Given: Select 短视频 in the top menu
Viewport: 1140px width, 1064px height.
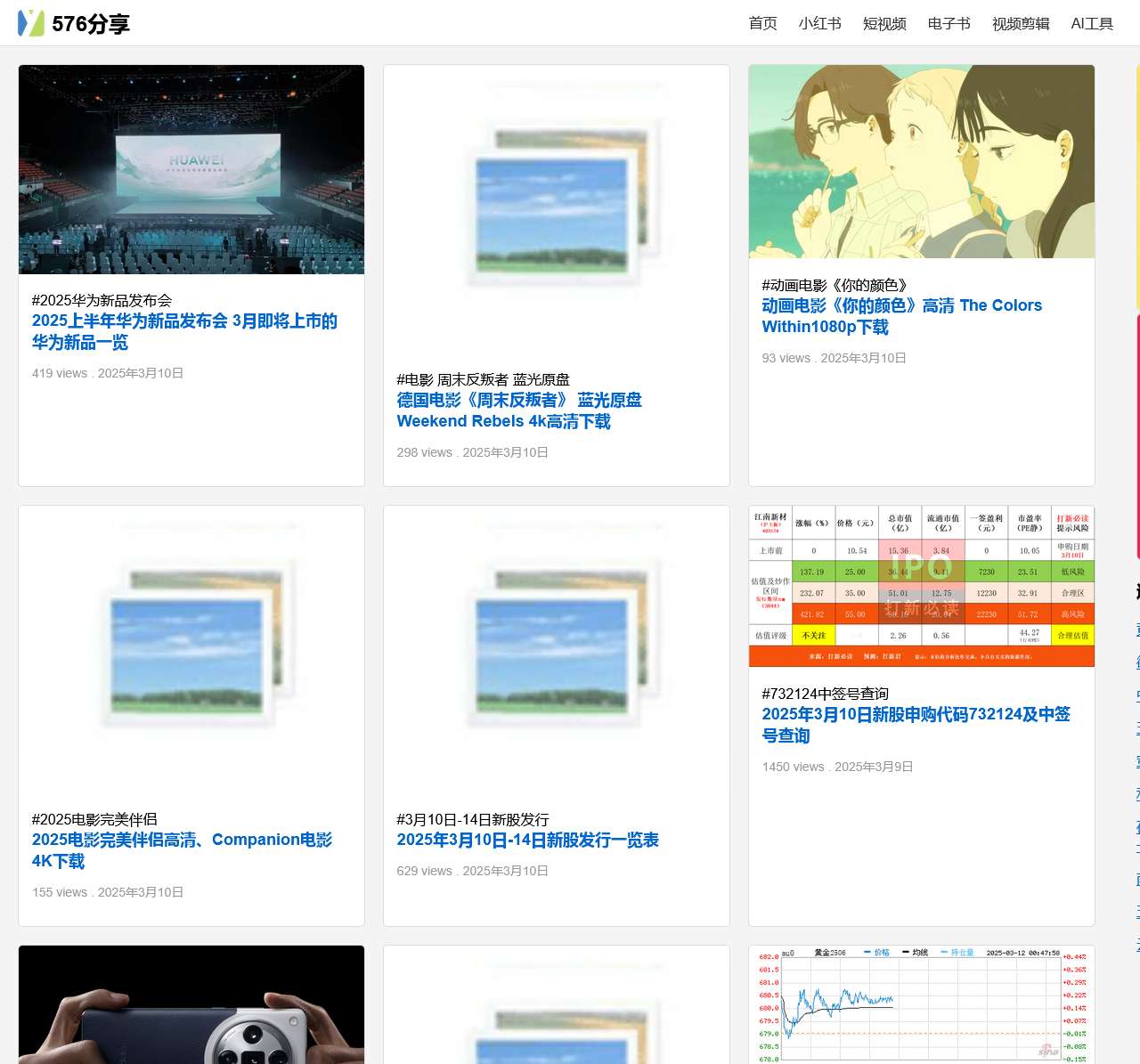Looking at the screenshot, I should coord(884,23).
